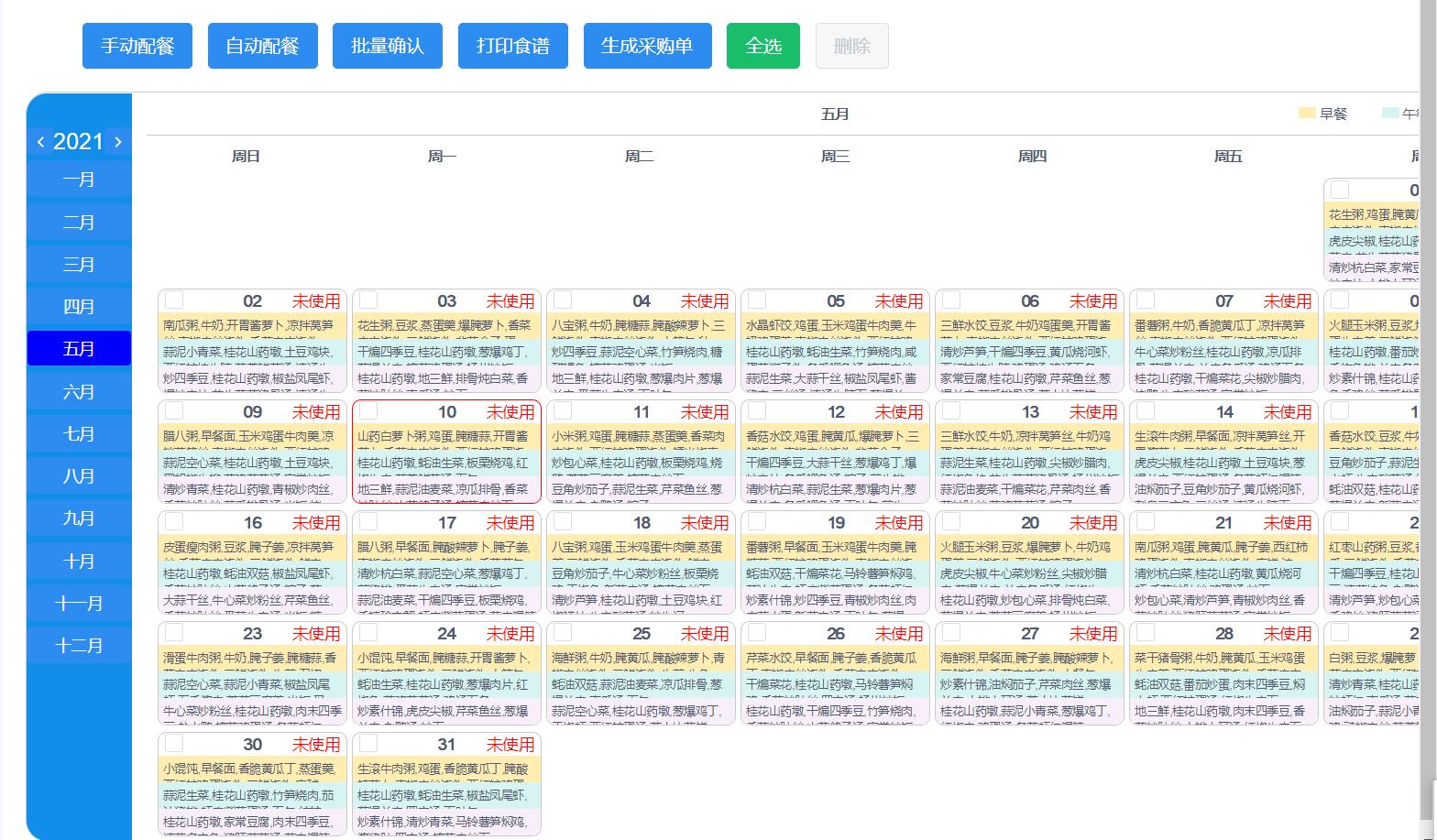
Task: Click the 手动配餐 button
Action: pyautogui.click(x=137, y=46)
